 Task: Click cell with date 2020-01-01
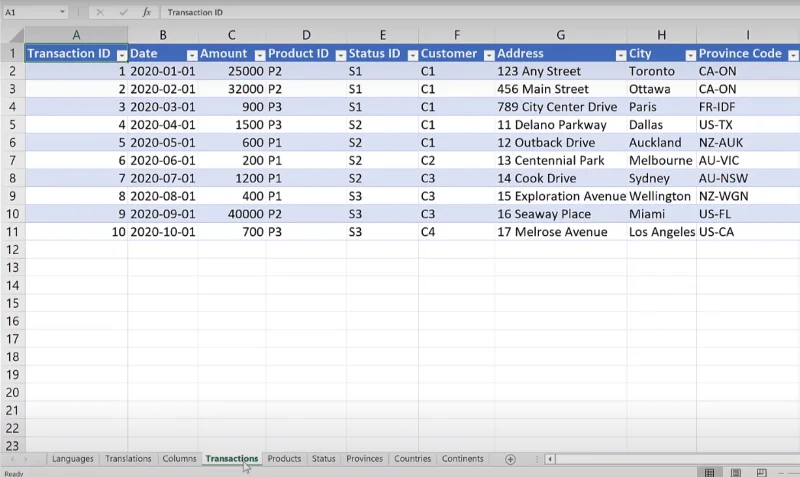163,71
